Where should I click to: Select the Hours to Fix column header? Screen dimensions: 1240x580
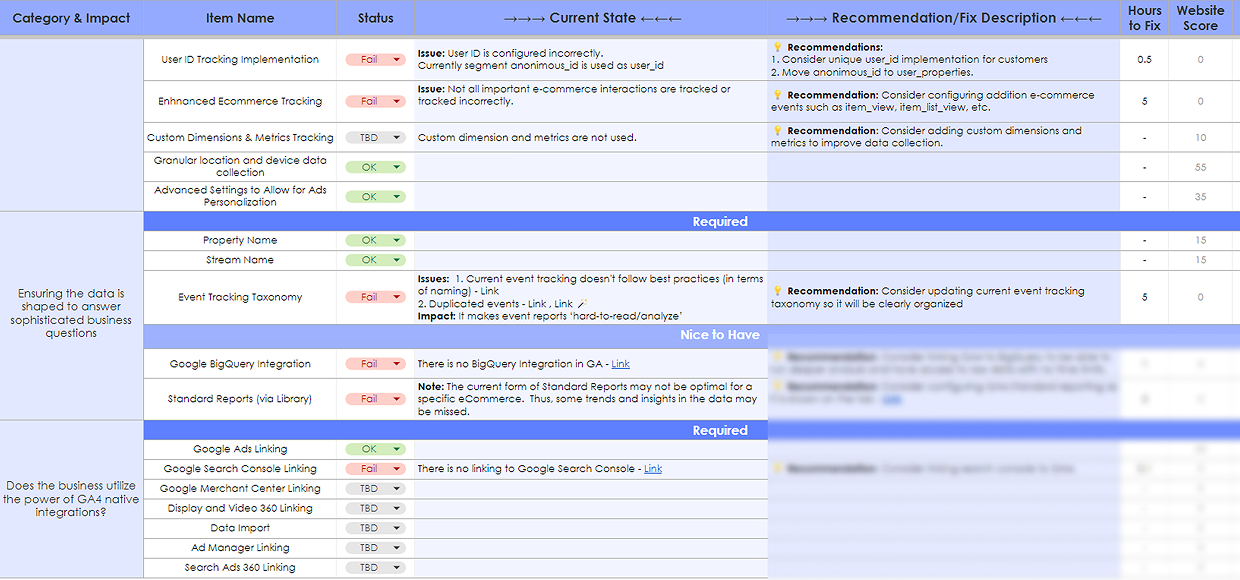tap(1144, 18)
